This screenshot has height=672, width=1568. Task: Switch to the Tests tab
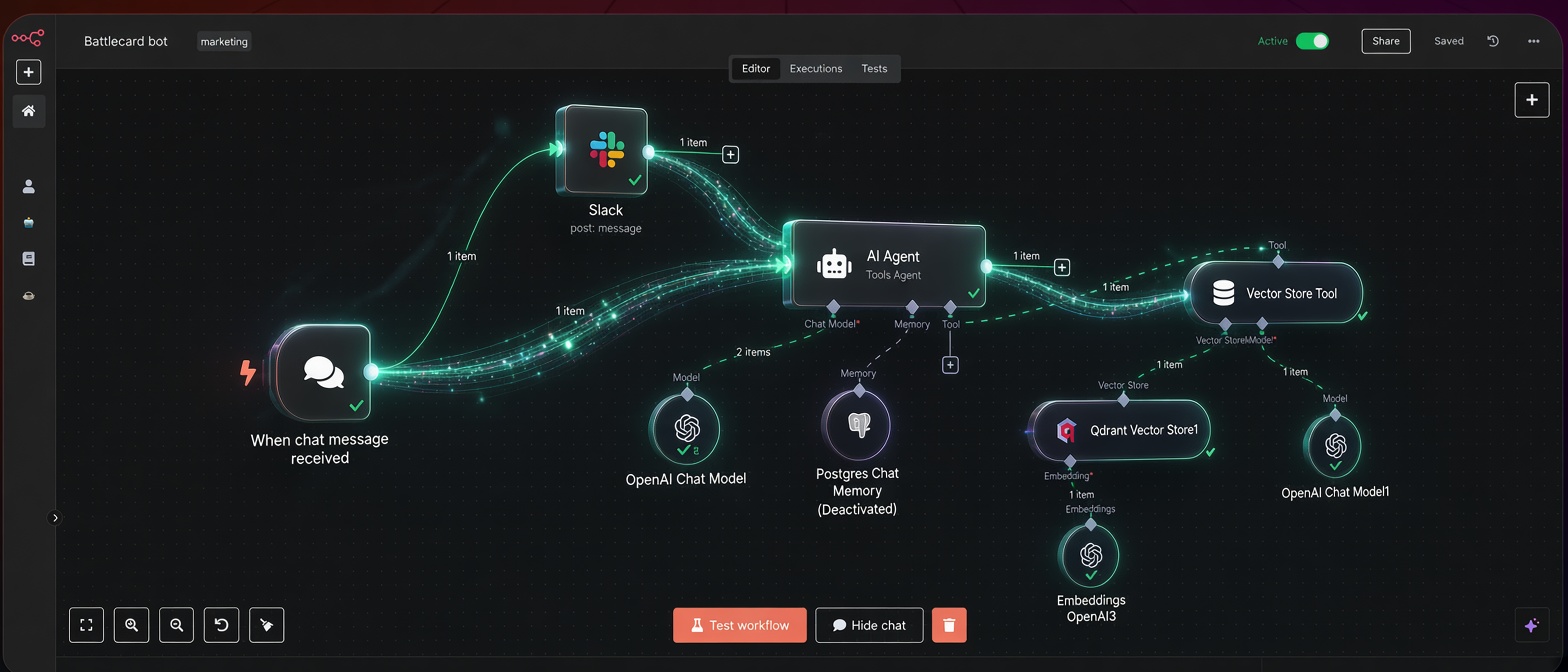pos(874,69)
